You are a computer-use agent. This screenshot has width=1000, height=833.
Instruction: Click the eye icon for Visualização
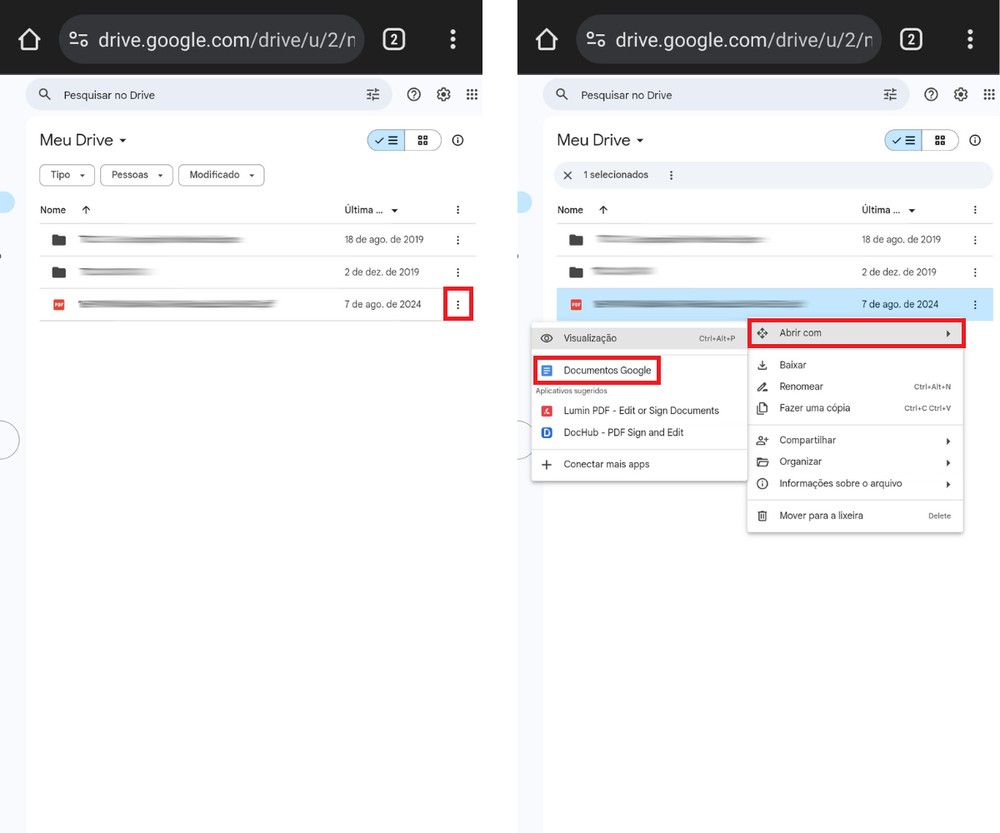tap(547, 339)
